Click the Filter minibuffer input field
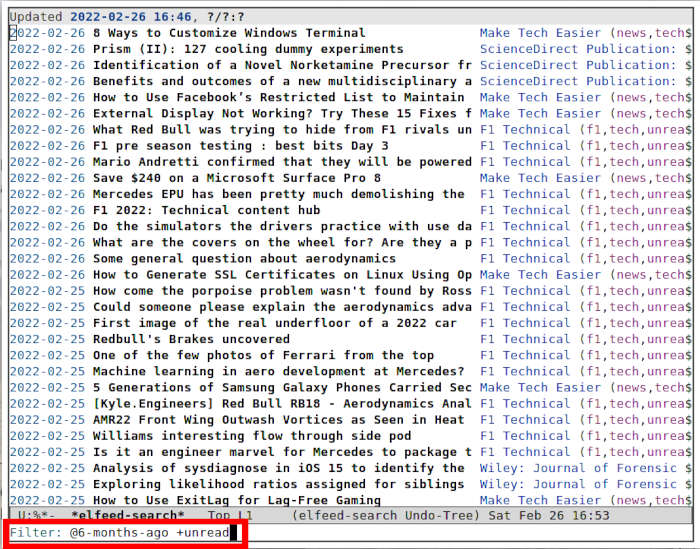 tap(350, 532)
